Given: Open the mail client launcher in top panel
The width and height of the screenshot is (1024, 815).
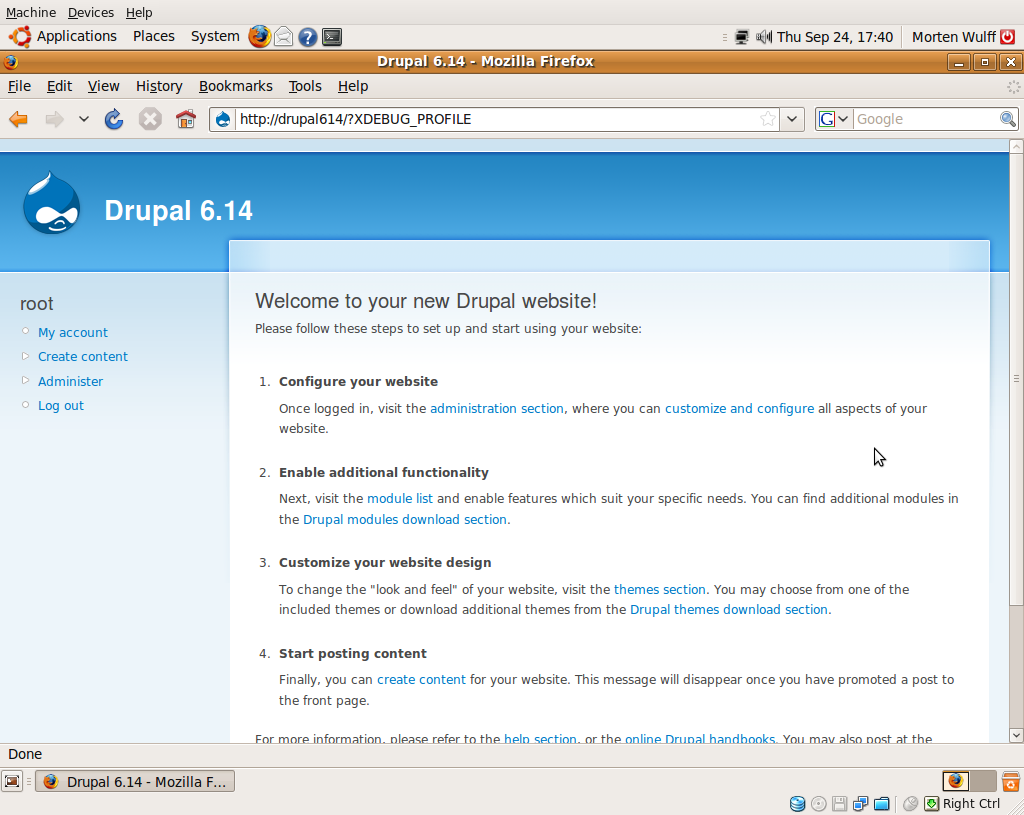Looking at the screenshot, I should tap(283, 37).
